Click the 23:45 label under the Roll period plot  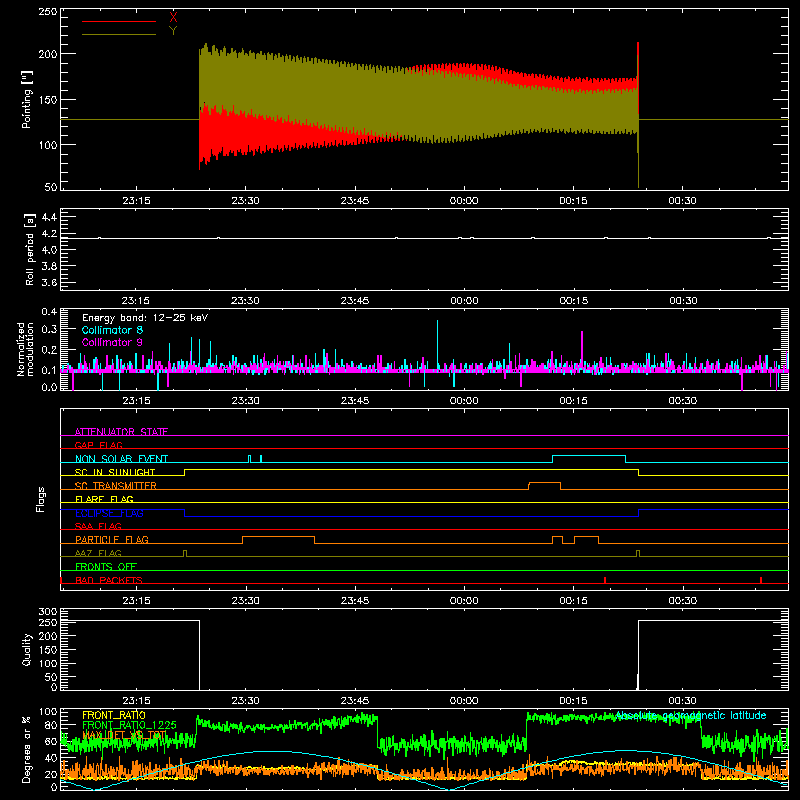tap(355, 301)
